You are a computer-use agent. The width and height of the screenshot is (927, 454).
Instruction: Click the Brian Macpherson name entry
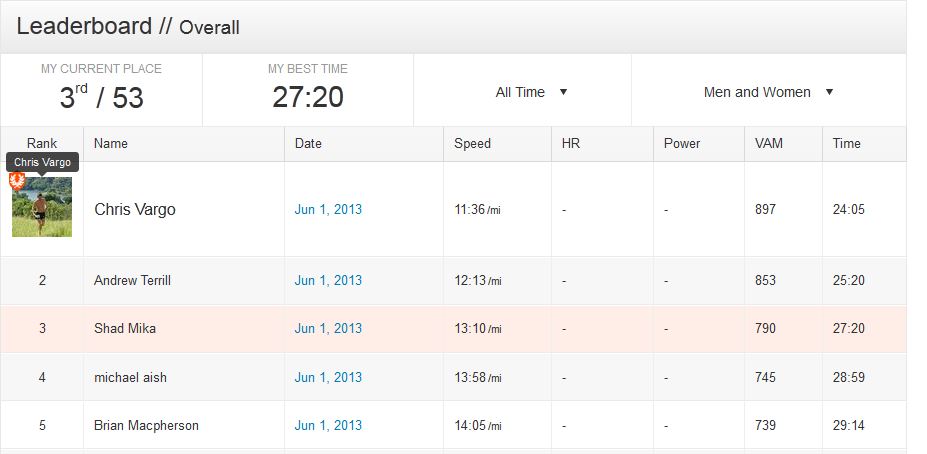coord(146,425)
